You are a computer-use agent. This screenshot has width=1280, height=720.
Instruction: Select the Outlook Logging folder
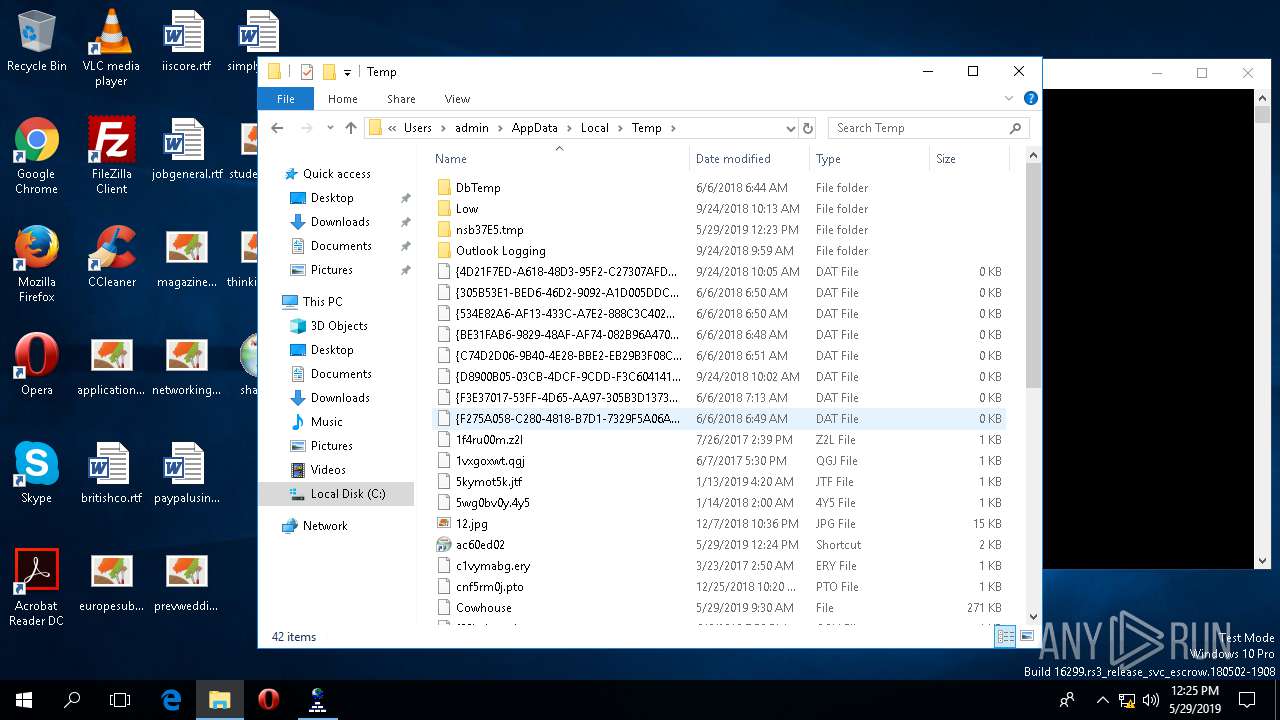click(x=500, y=251)
